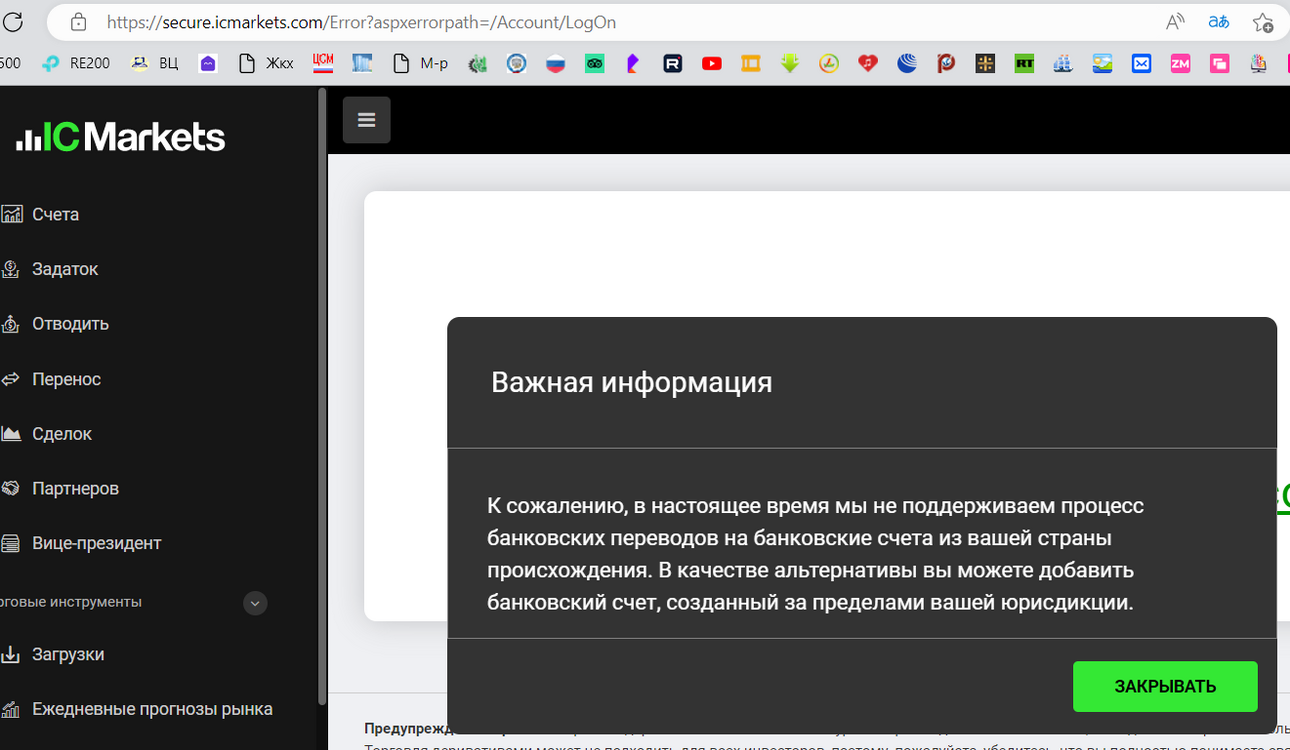This screenshot has height=750, width=1290.
Task: Open the pink ZM bookmark icon
Action: pyautogui.click(x=1180, y=63)
